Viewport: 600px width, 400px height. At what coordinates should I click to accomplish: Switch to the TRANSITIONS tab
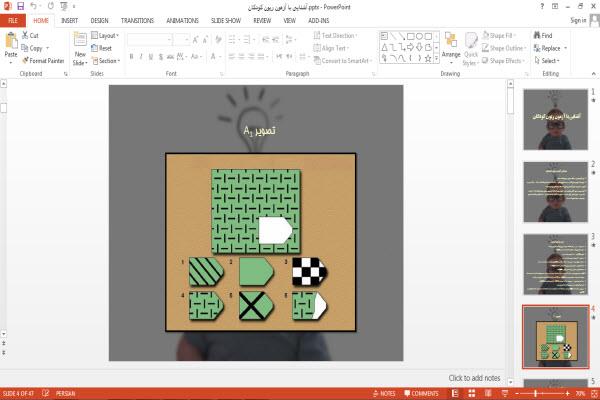tap(137, 21)
